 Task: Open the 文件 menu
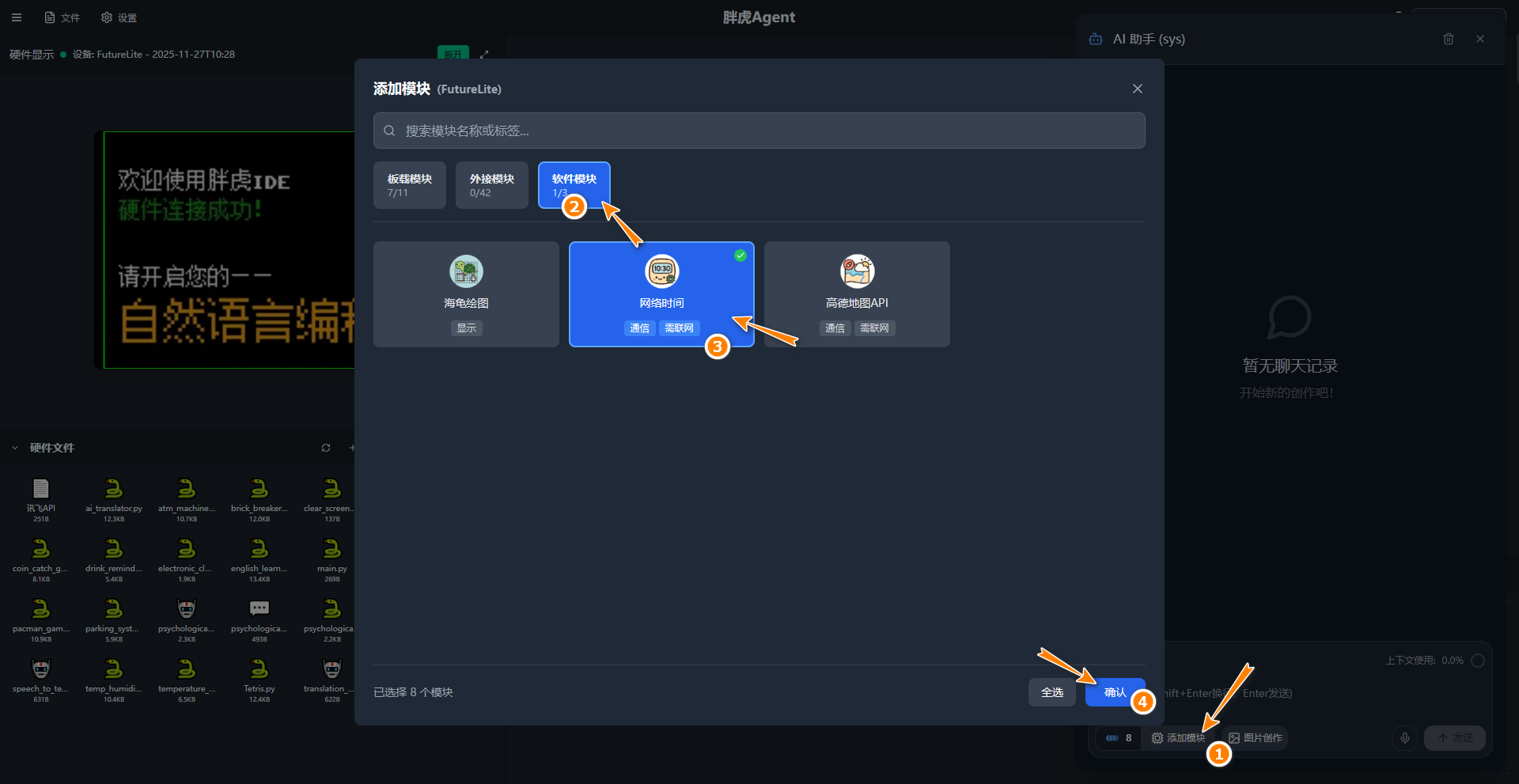click(x=63, y=17)
